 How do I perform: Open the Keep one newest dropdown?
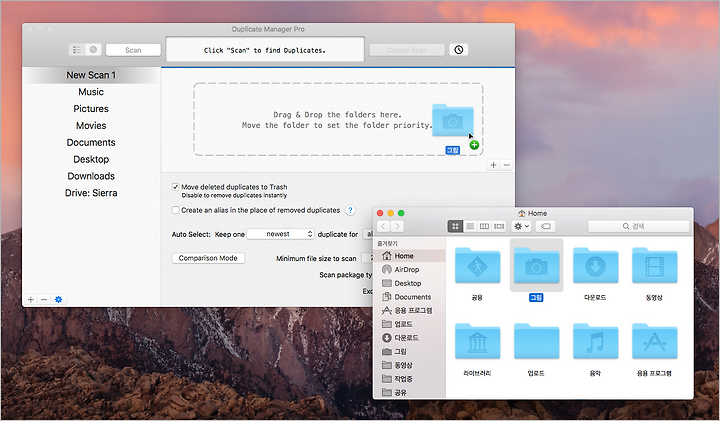281,234
